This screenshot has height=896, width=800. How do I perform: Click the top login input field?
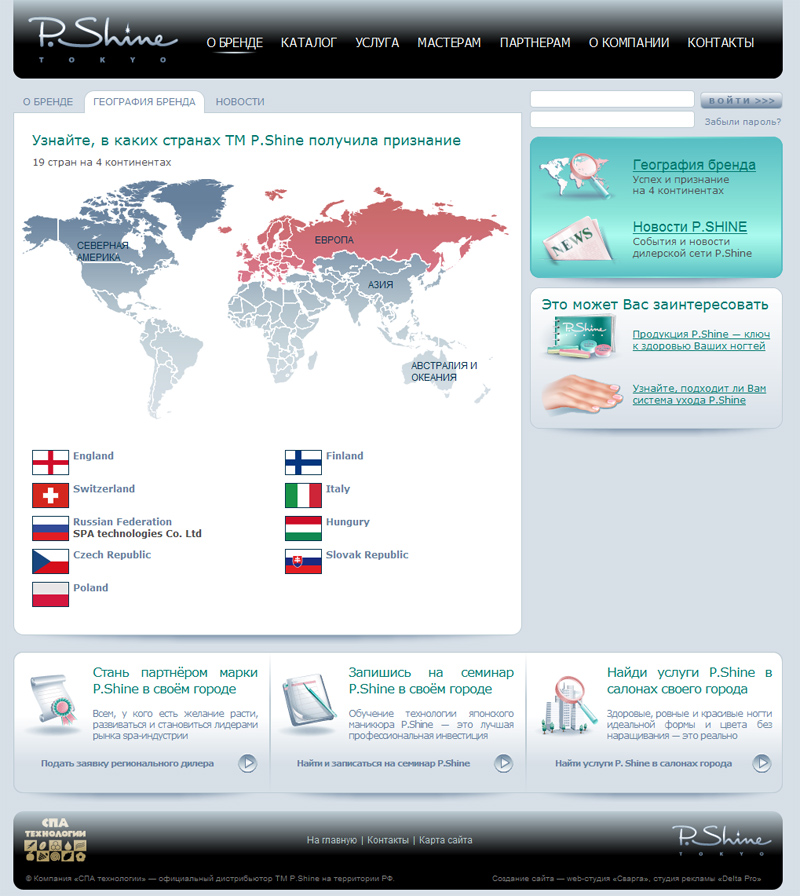click(x=611, y=100)
